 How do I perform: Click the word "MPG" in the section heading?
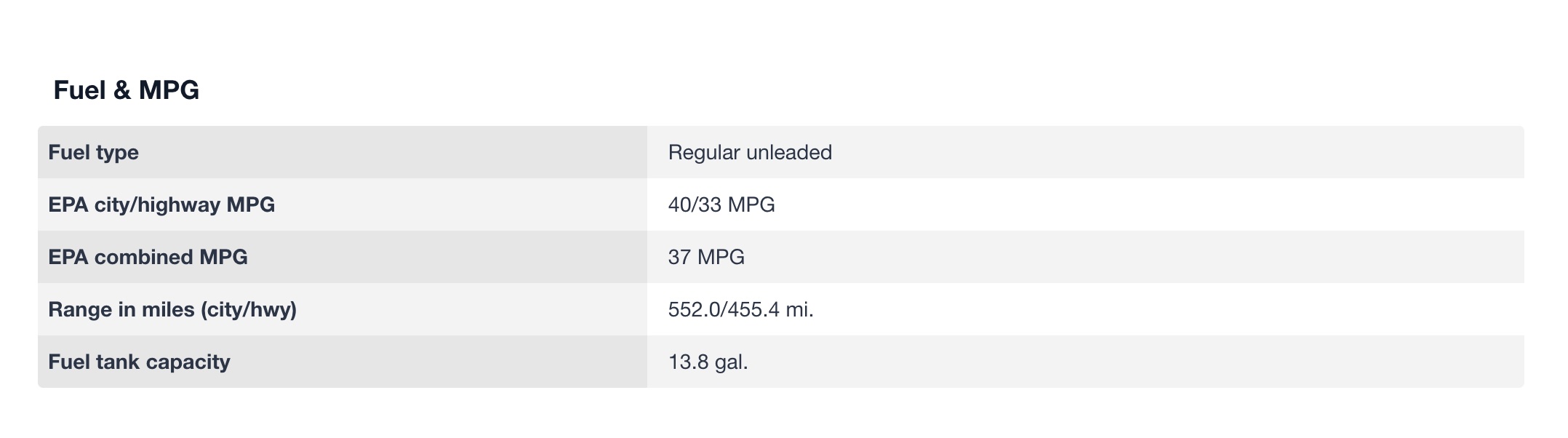[x=169, y=90]
